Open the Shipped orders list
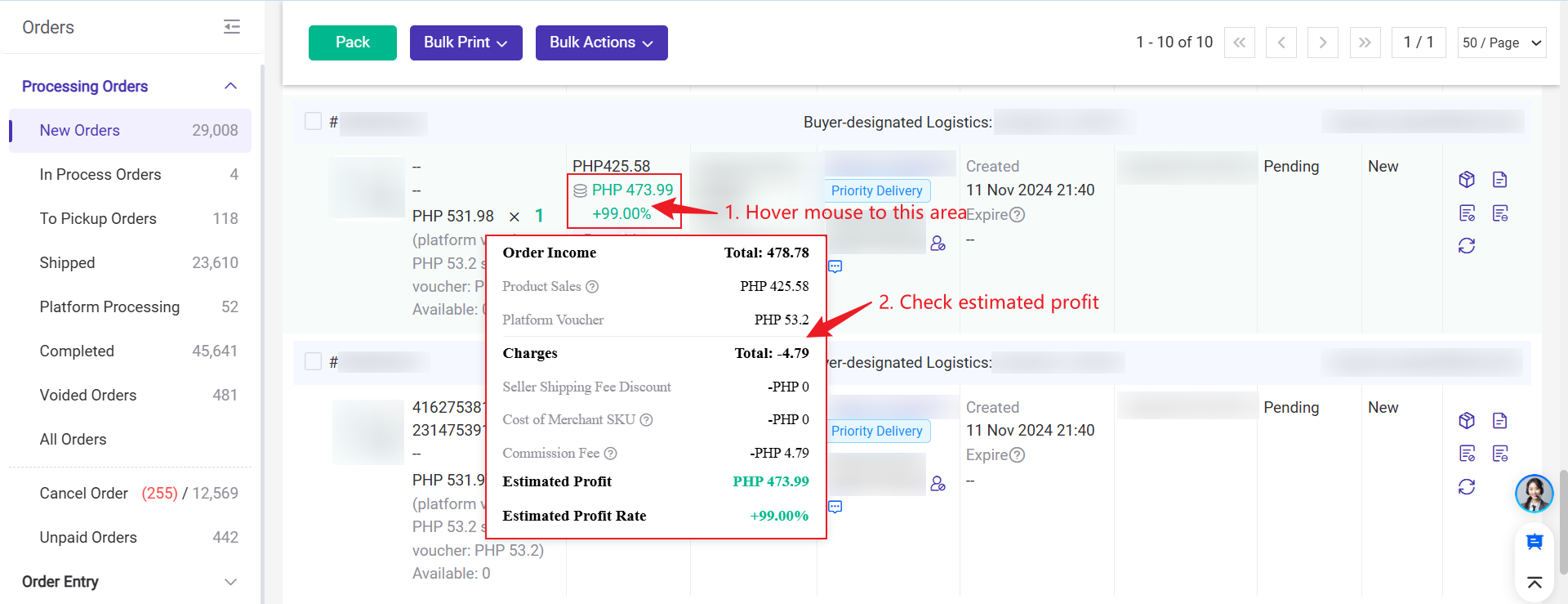This screenshot has width=1568, height=604. [67, 262]
